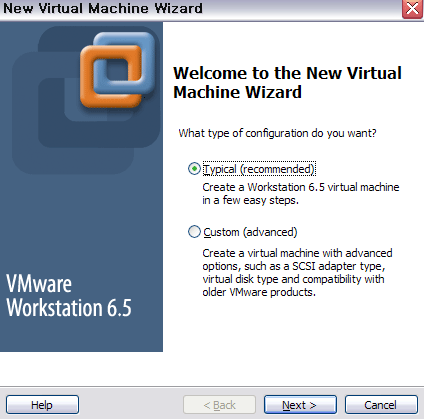The height and width of the screenshot is (419, 424).
Task: Proceed with the Next > button
Action: click(x=300, y=405)
